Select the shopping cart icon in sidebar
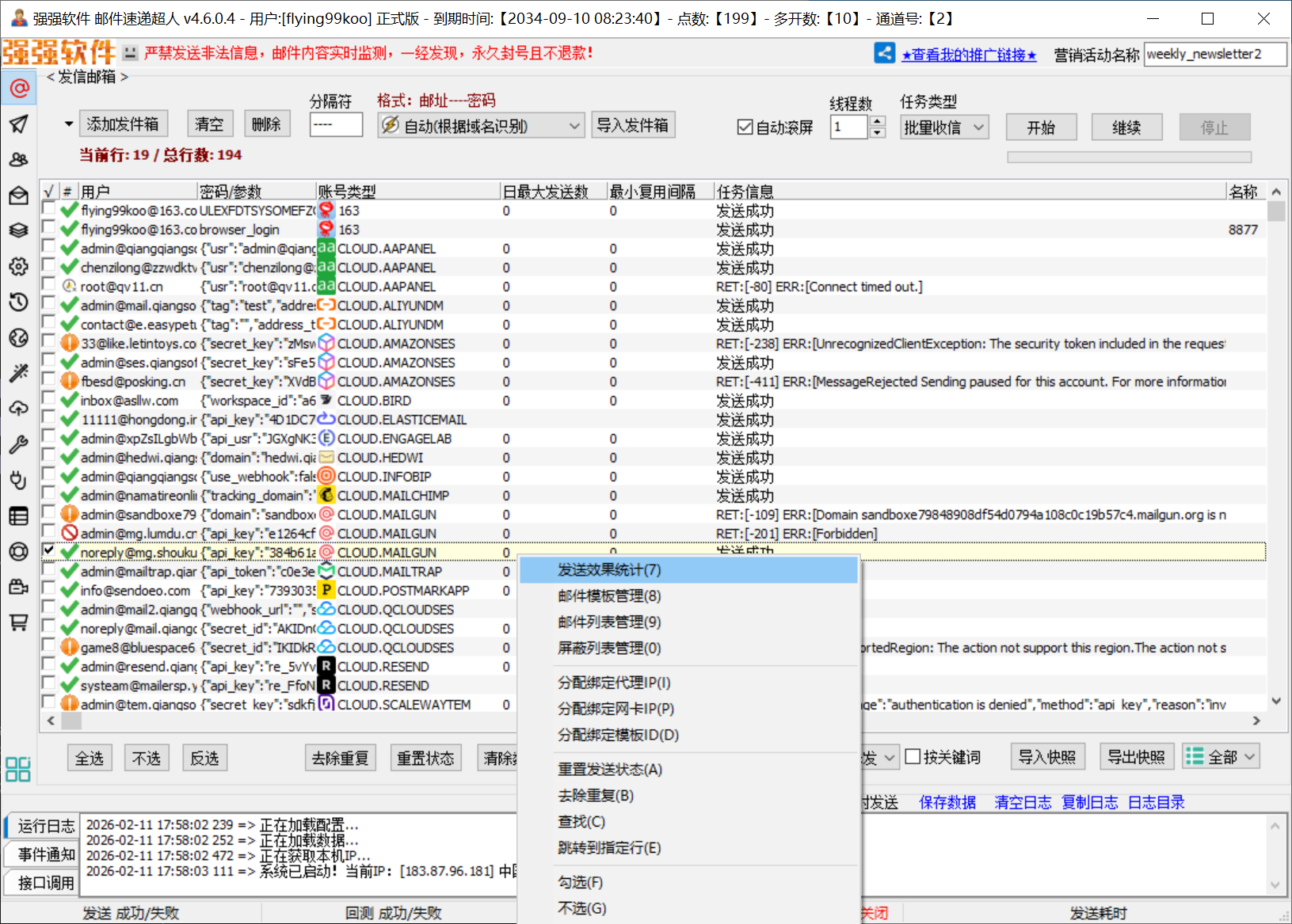This screenshot has width=1292, height=924. pos(19,622)
